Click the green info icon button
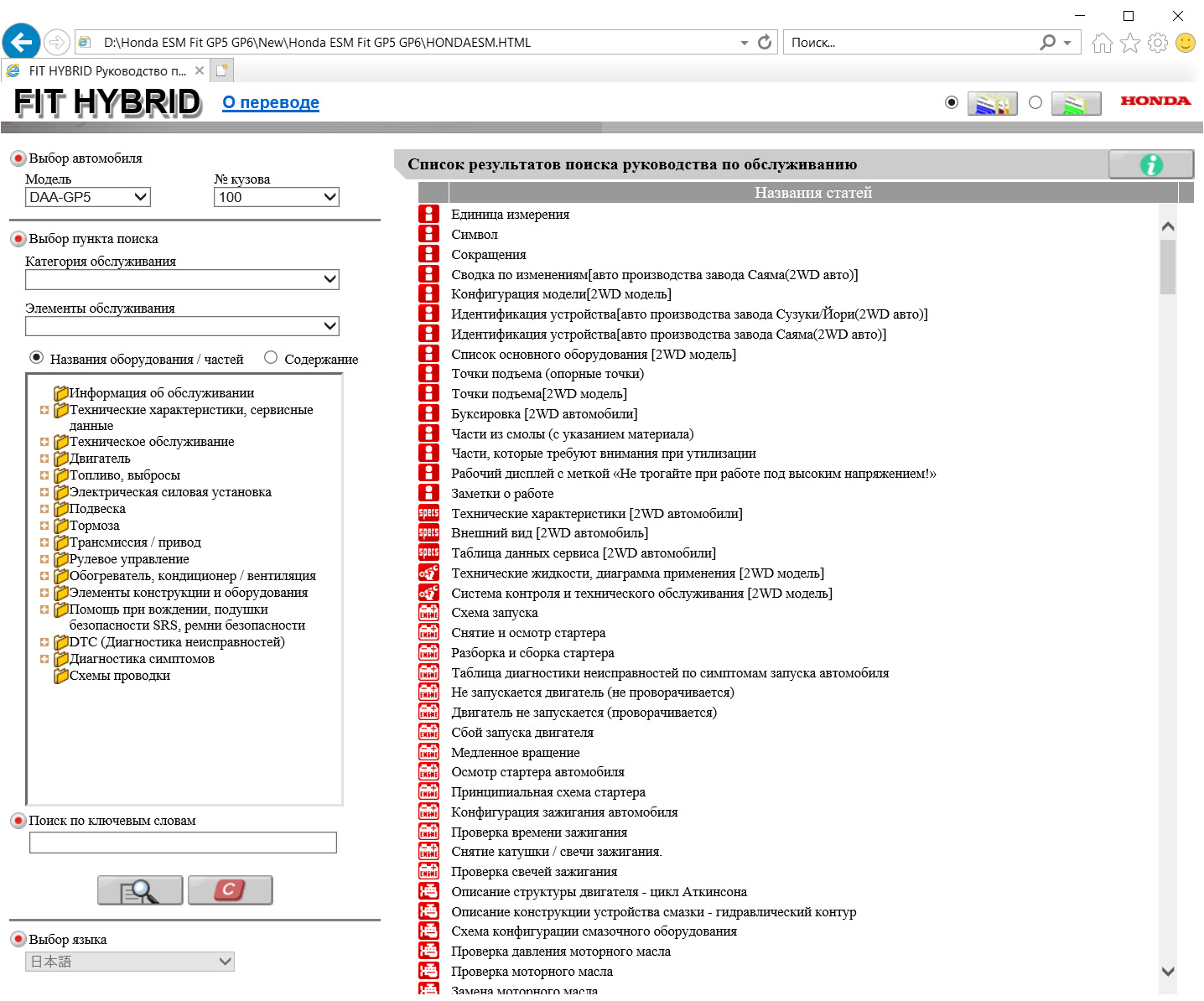Screen dimensions: 1204x1001 tap(1151, 164)
